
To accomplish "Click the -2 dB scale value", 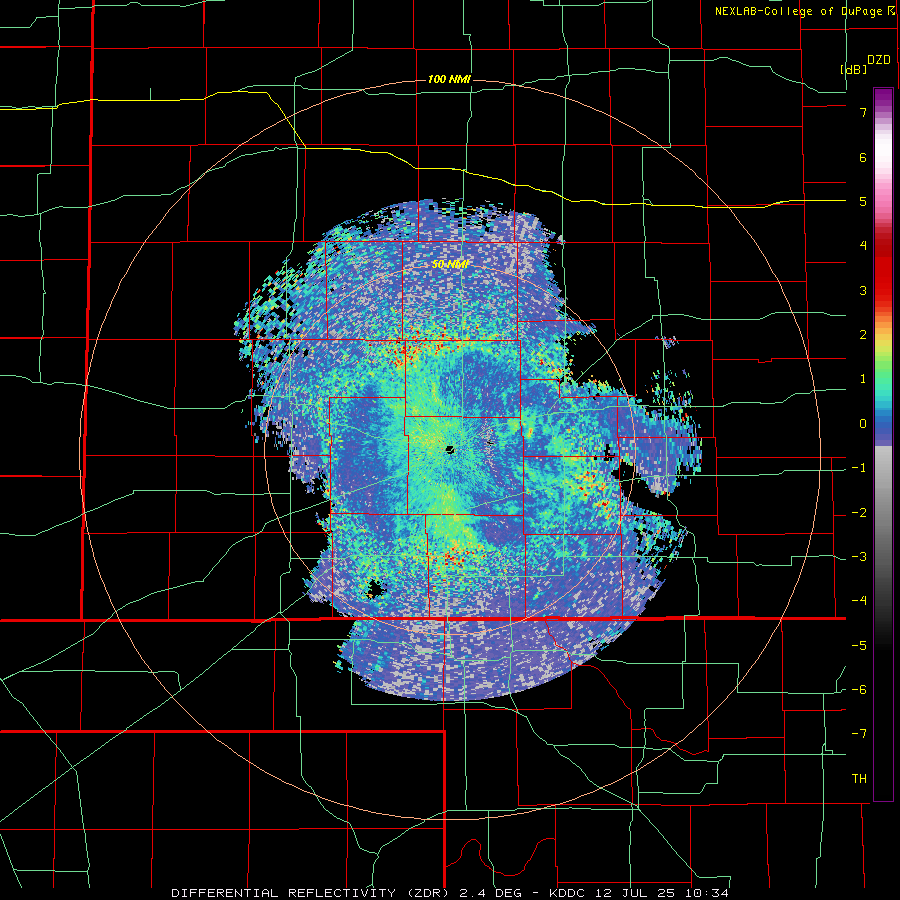I will pyautogui.click(x=859, y=513).
